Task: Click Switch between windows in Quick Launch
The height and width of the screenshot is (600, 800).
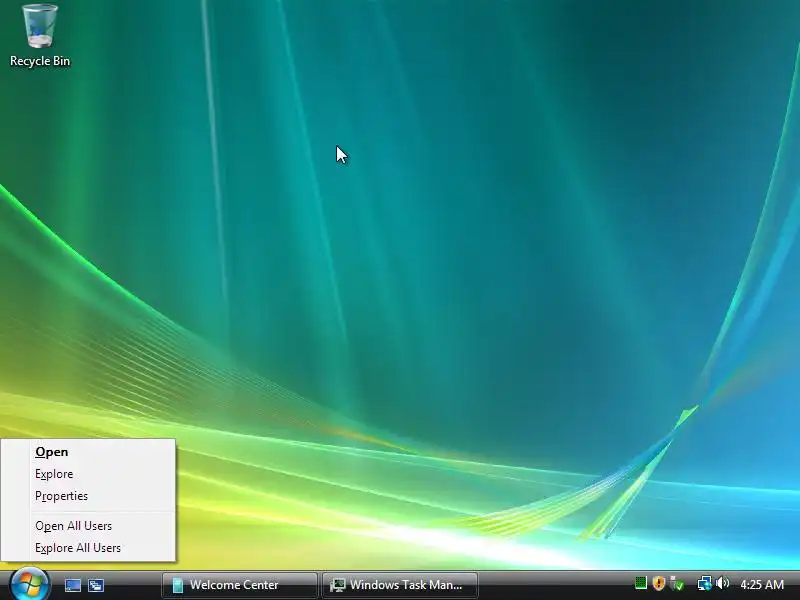Action: (x=95, y=585)
